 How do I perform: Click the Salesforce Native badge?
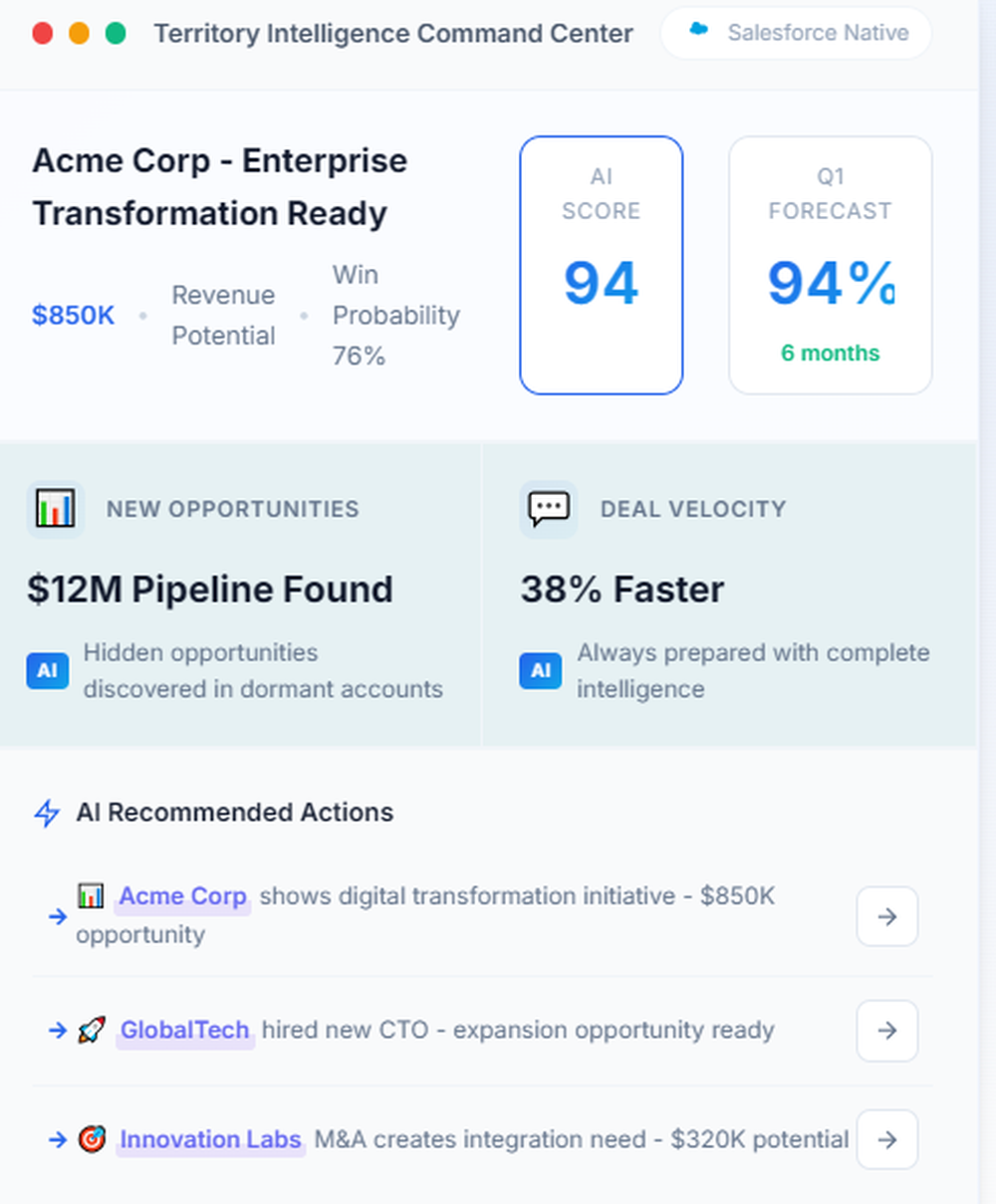(x=796, y=33)
